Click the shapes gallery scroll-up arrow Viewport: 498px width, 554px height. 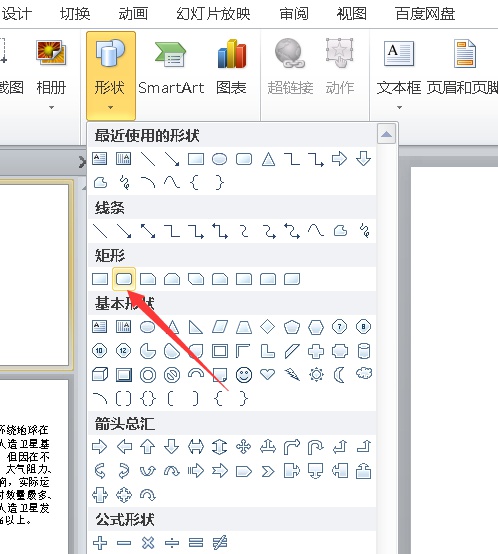point(386,134)
